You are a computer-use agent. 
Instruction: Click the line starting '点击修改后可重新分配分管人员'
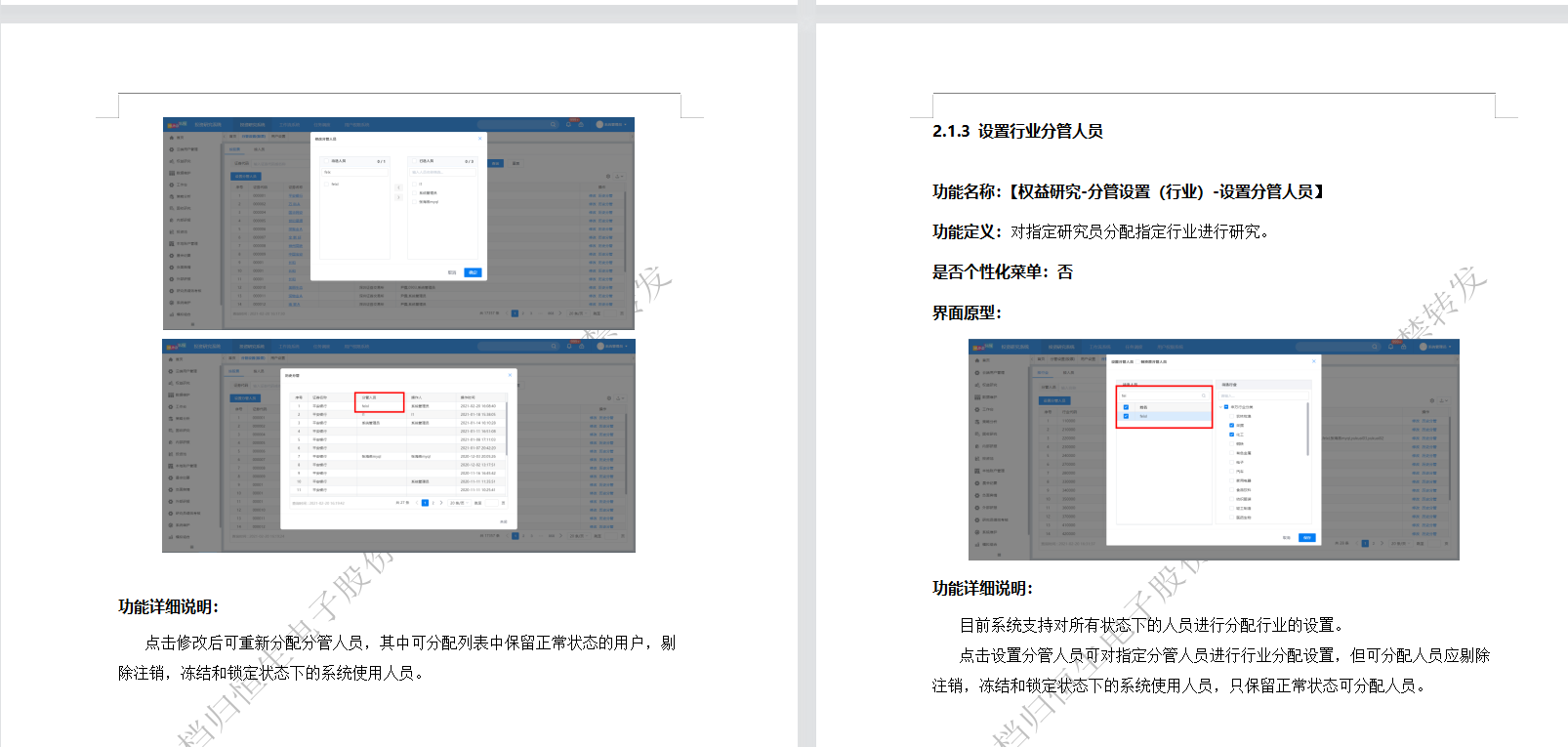pyautogui.click(x=411, y=643)
